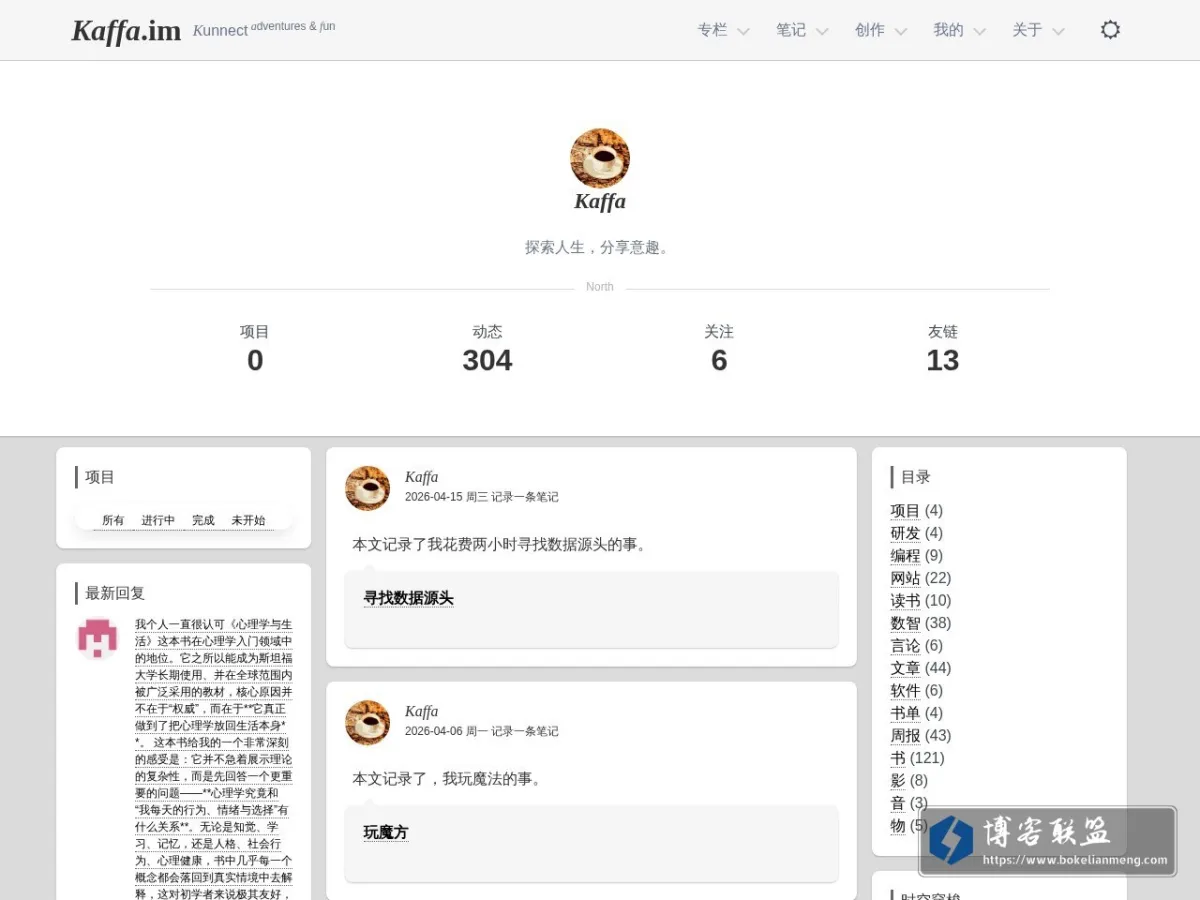The height and width of the screenshot is (900, 1200).
Task: Open the 关于 navigation menu
Action: pyautogui.click(x=1027, y=30)
